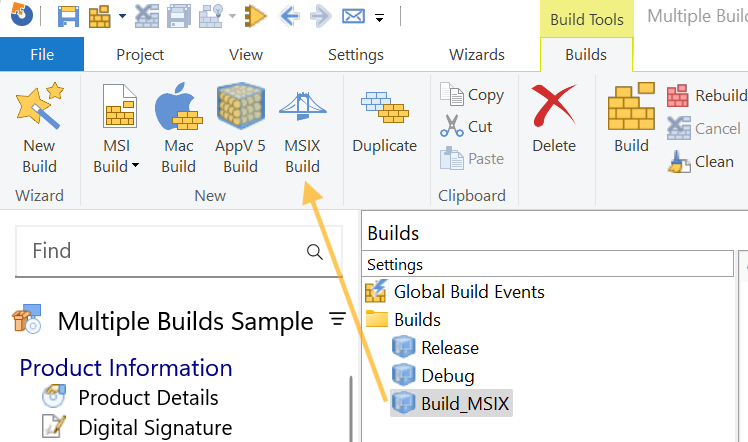Open the view options menu beside project name
The width and height of the screenshot is (748, 442).
338,319
